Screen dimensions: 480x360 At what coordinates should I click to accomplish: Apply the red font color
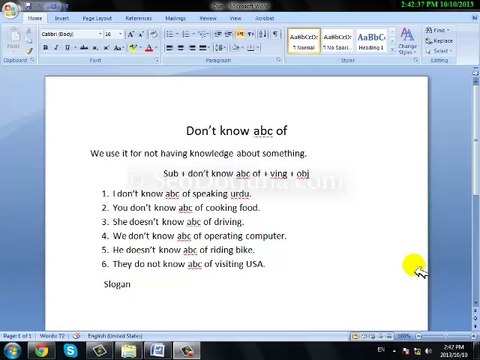(149, 48)
